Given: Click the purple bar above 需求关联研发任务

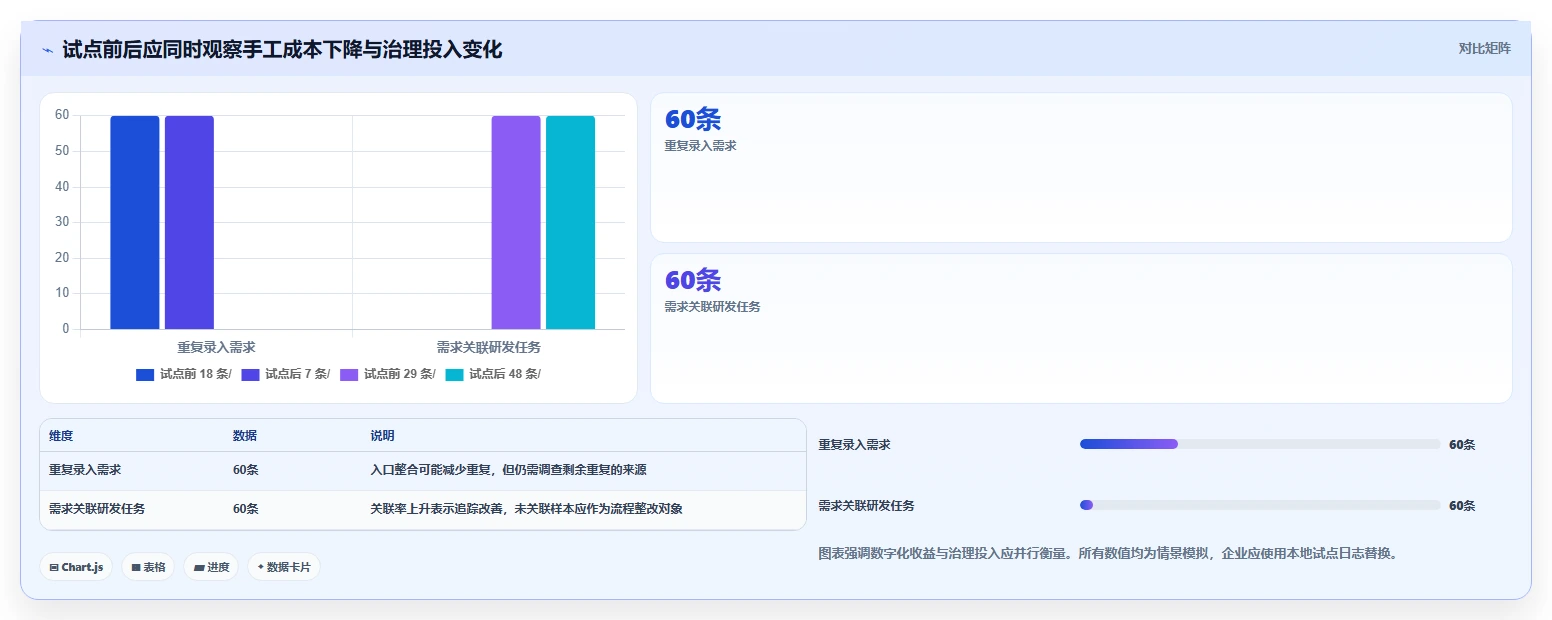Looking at the screenshot, I should click(x=516, y=222).
